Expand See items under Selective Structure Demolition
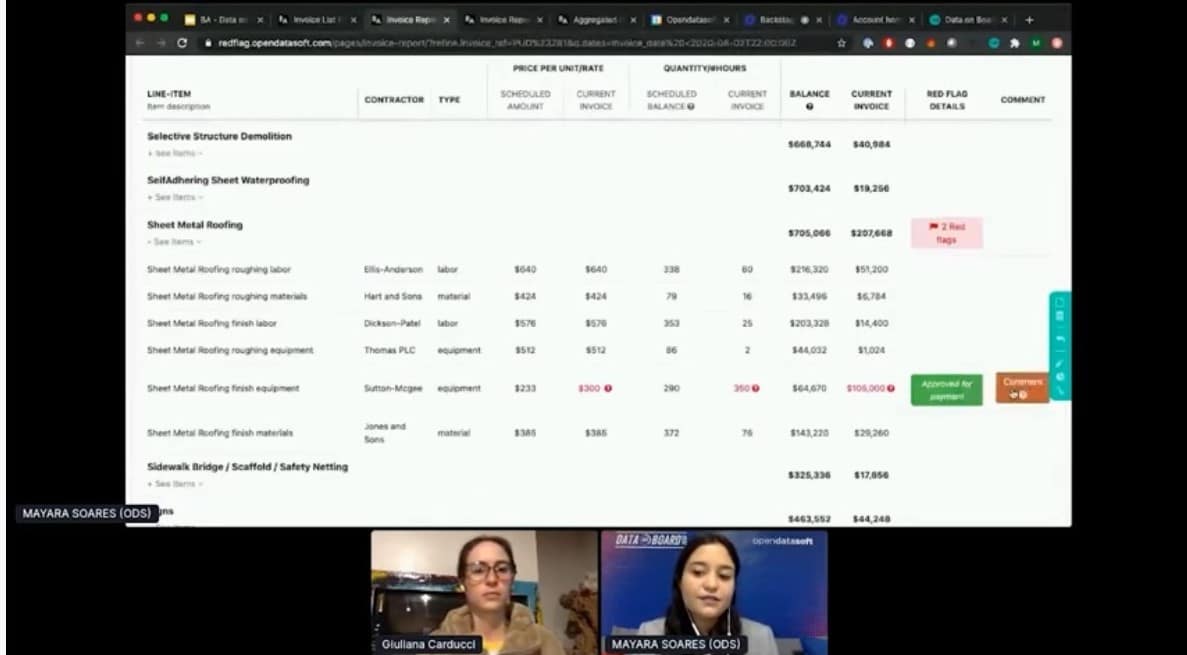Screen dimensions: 1187x655 pyautogui.click(x=174, y=153)
